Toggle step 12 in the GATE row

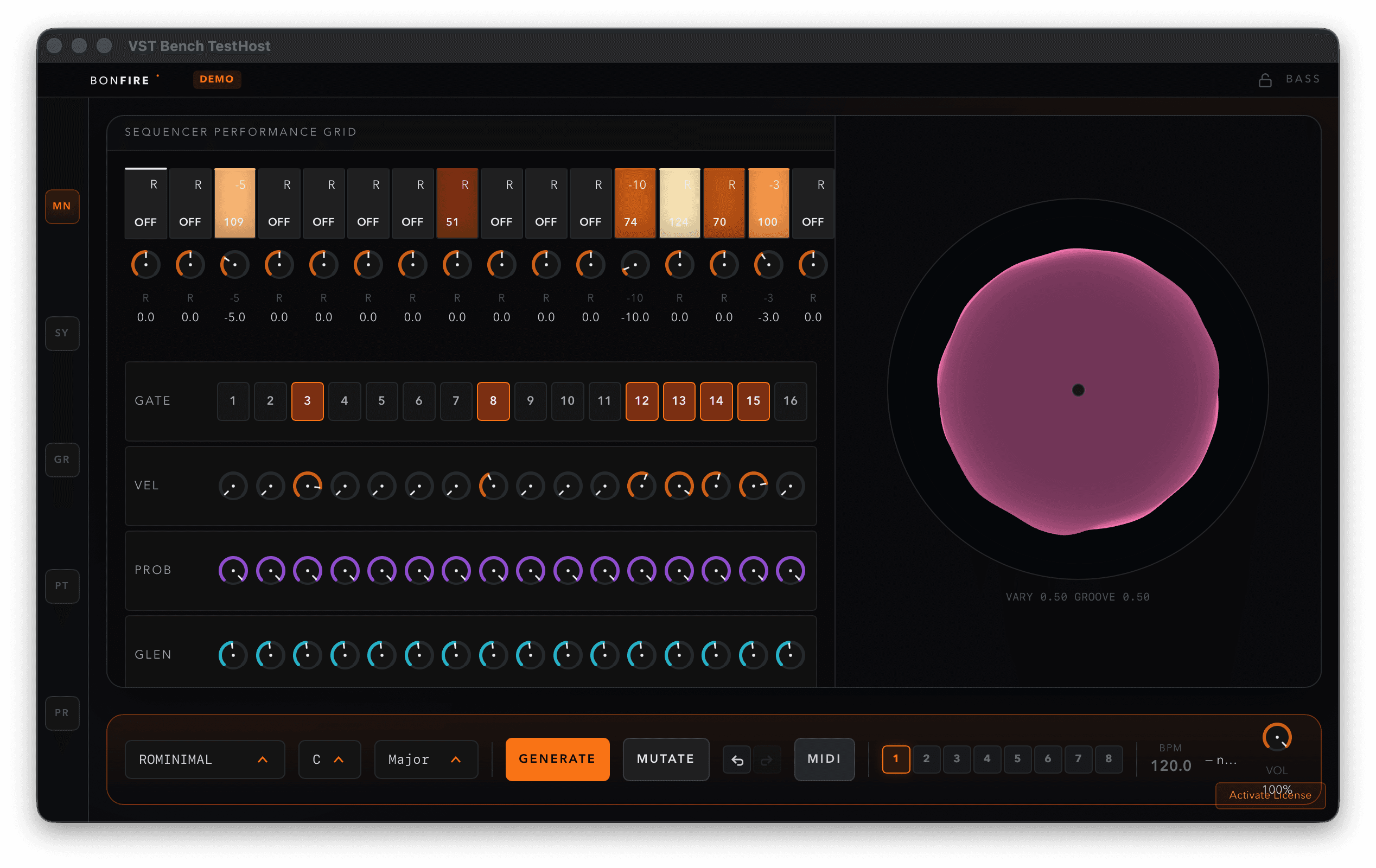point(642,401)
